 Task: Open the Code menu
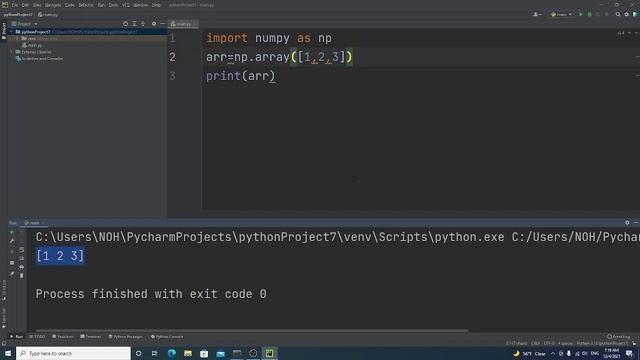coord(70,5)
